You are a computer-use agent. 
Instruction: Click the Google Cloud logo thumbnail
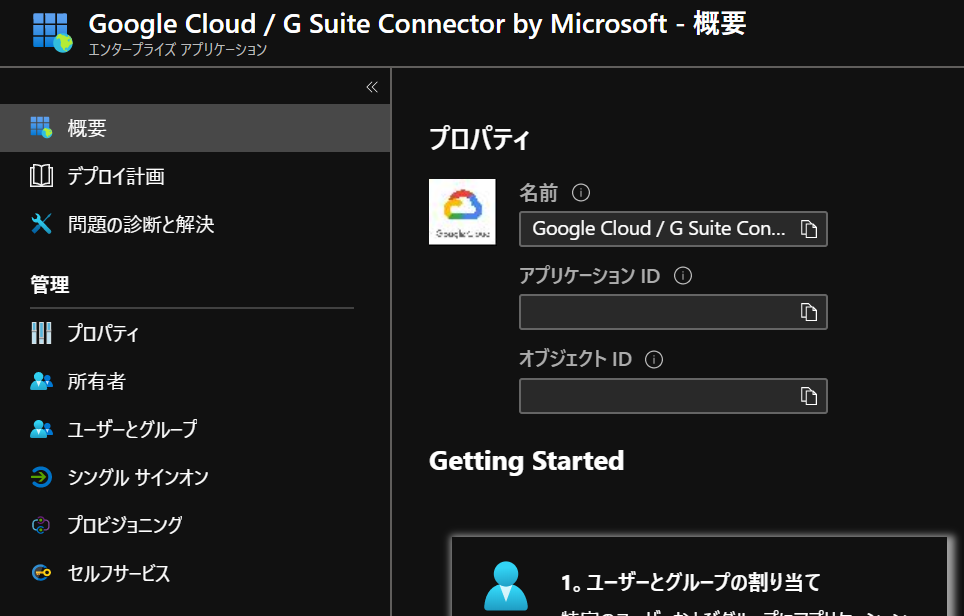[462, 211]
